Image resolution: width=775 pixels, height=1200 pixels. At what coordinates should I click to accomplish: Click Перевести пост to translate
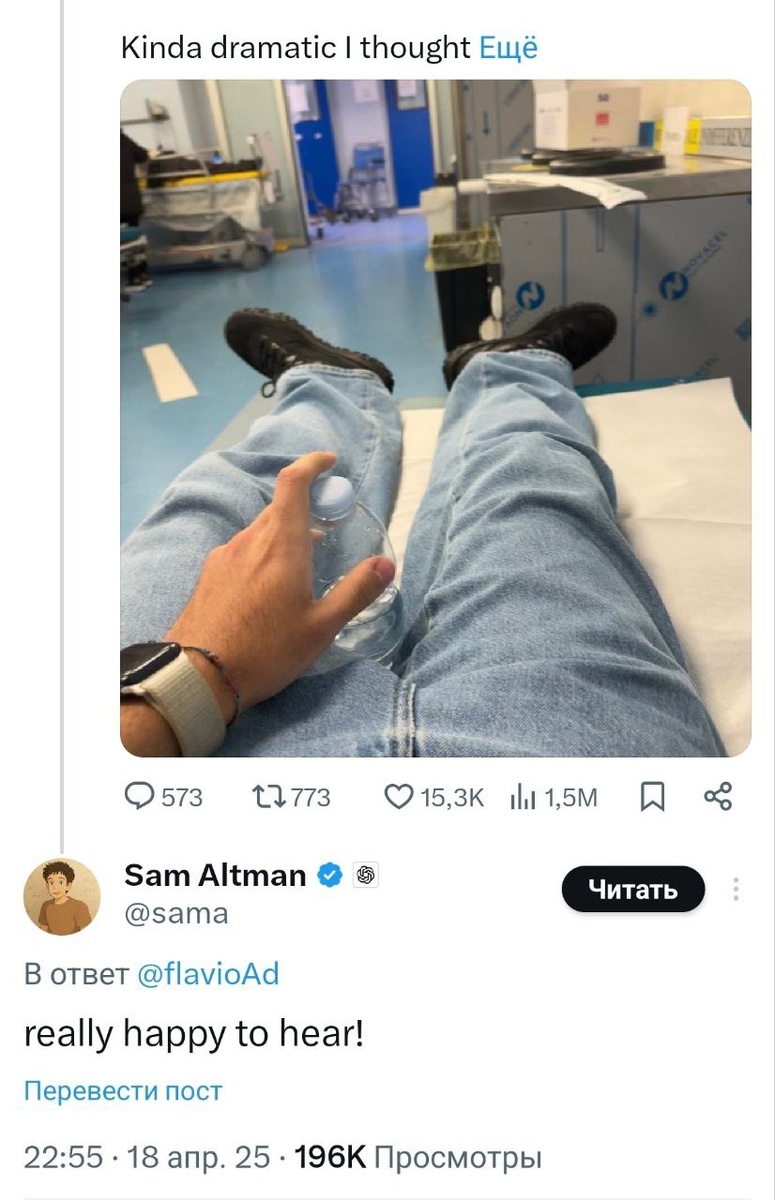tap(122, 1090)
